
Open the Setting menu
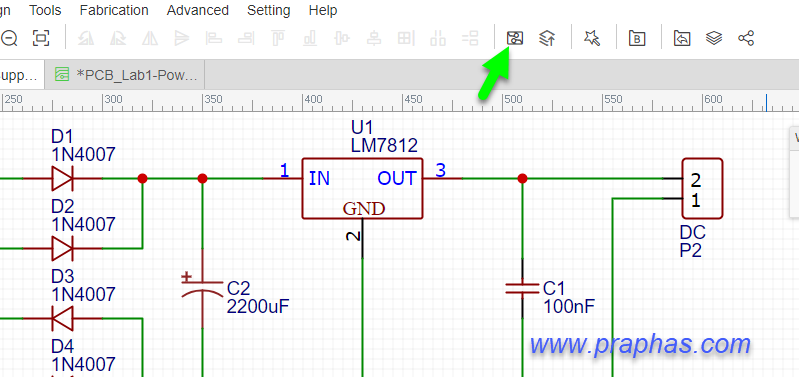[269, 10]
